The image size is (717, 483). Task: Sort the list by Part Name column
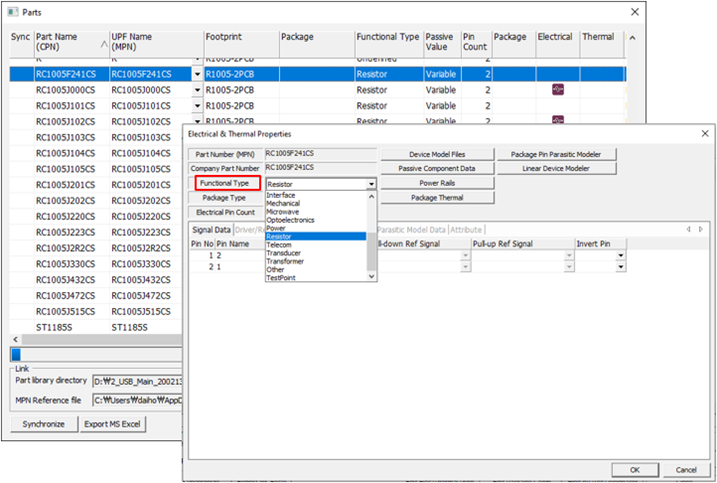click(70, 42)
